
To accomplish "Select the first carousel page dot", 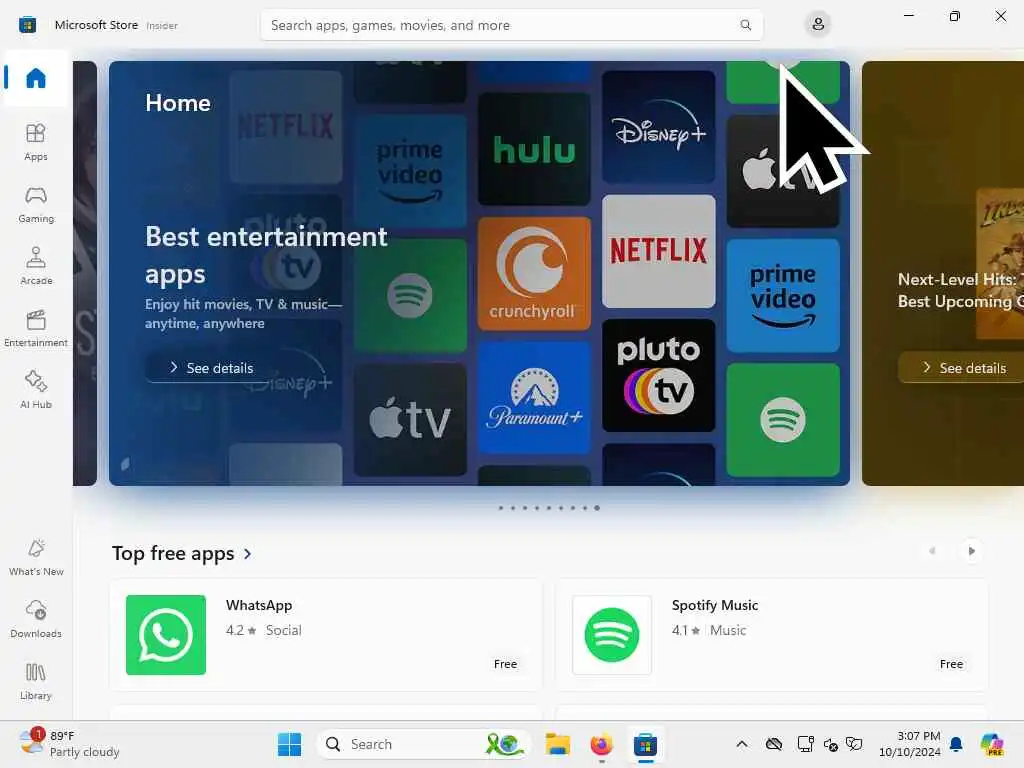I will [501, 508].
